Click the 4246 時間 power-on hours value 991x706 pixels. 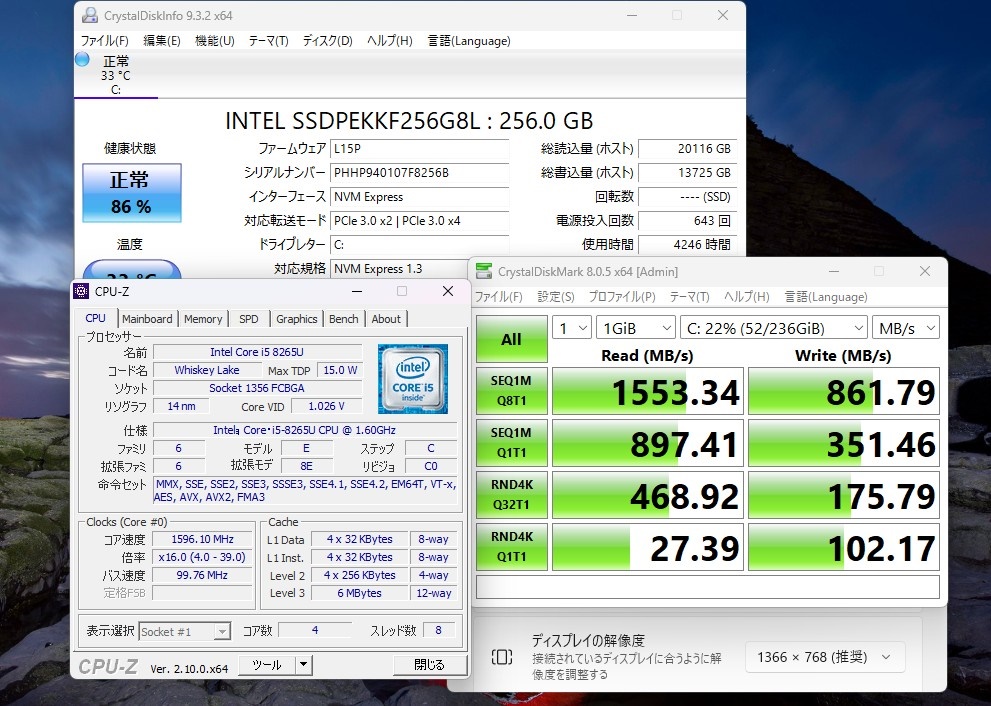point(687,245)
